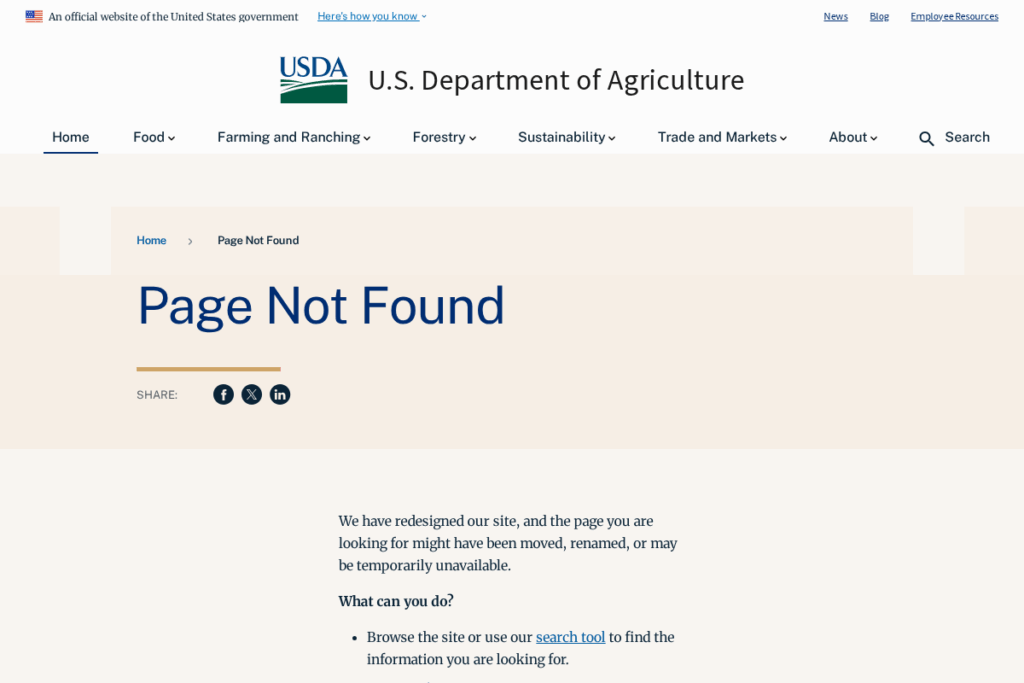This screenshot has height=683, width=1024.
Task: Expand the 'Here's how you know' disclosure
Action: click(368, 16)
